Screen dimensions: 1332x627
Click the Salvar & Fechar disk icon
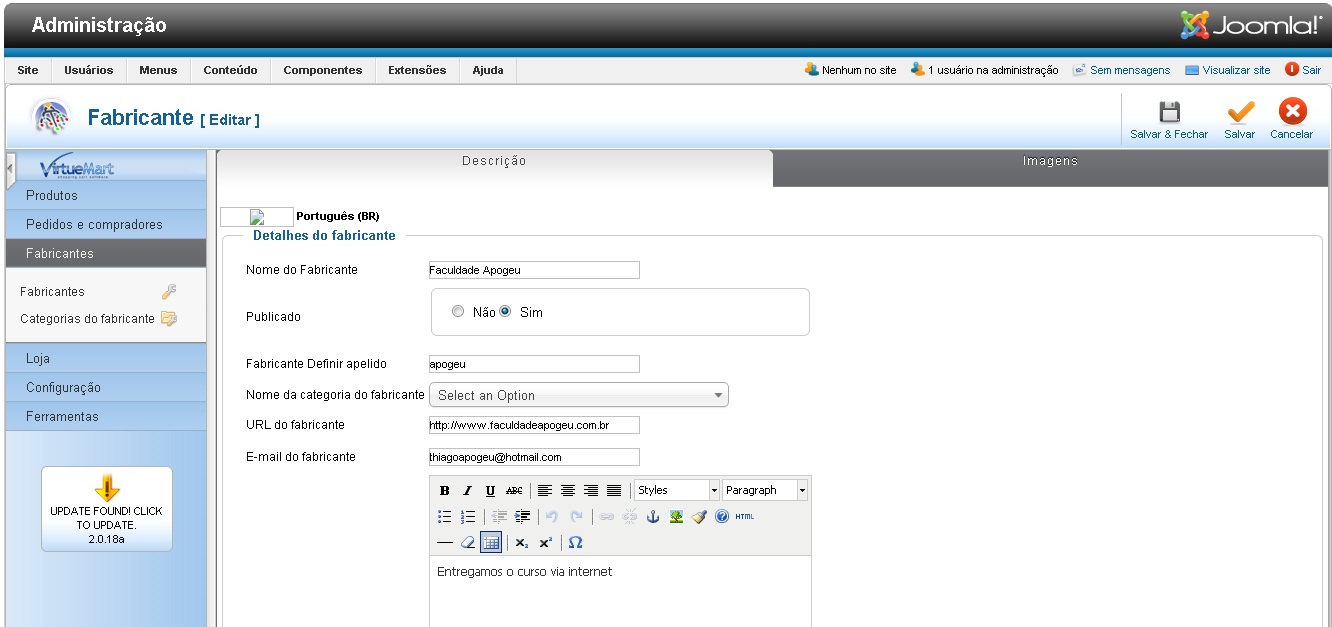pos(1169,112)
